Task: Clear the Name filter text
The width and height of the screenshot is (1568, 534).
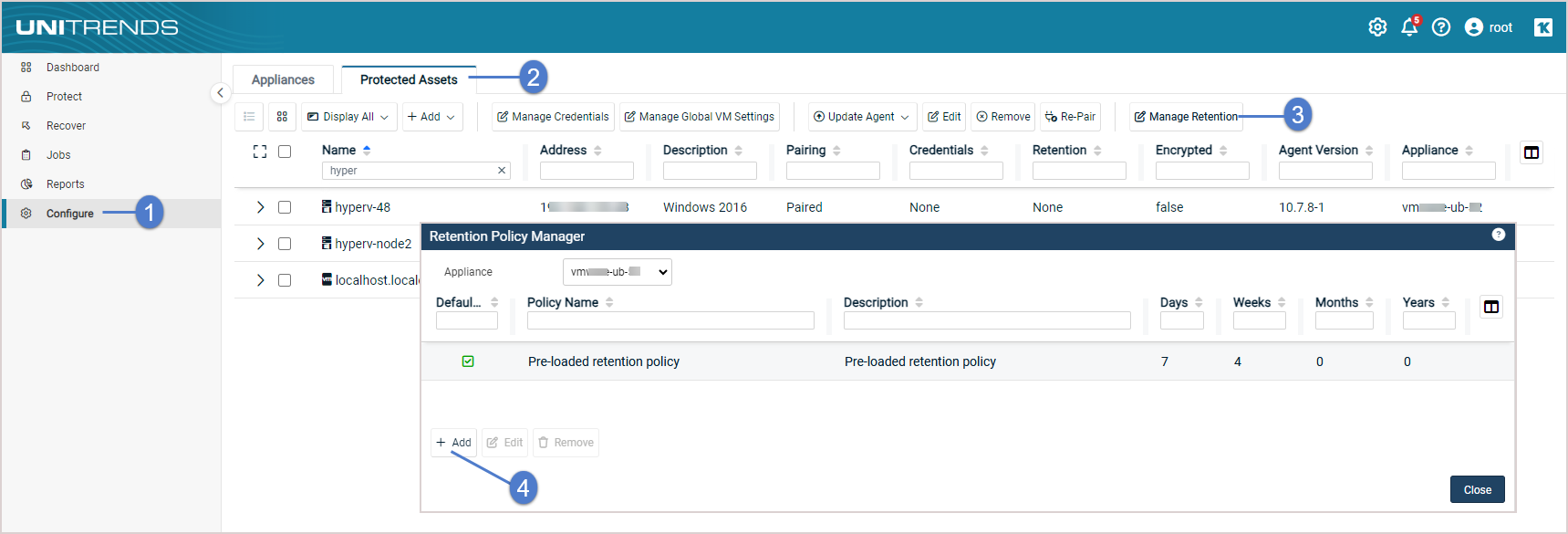Action: pos(502,171)
